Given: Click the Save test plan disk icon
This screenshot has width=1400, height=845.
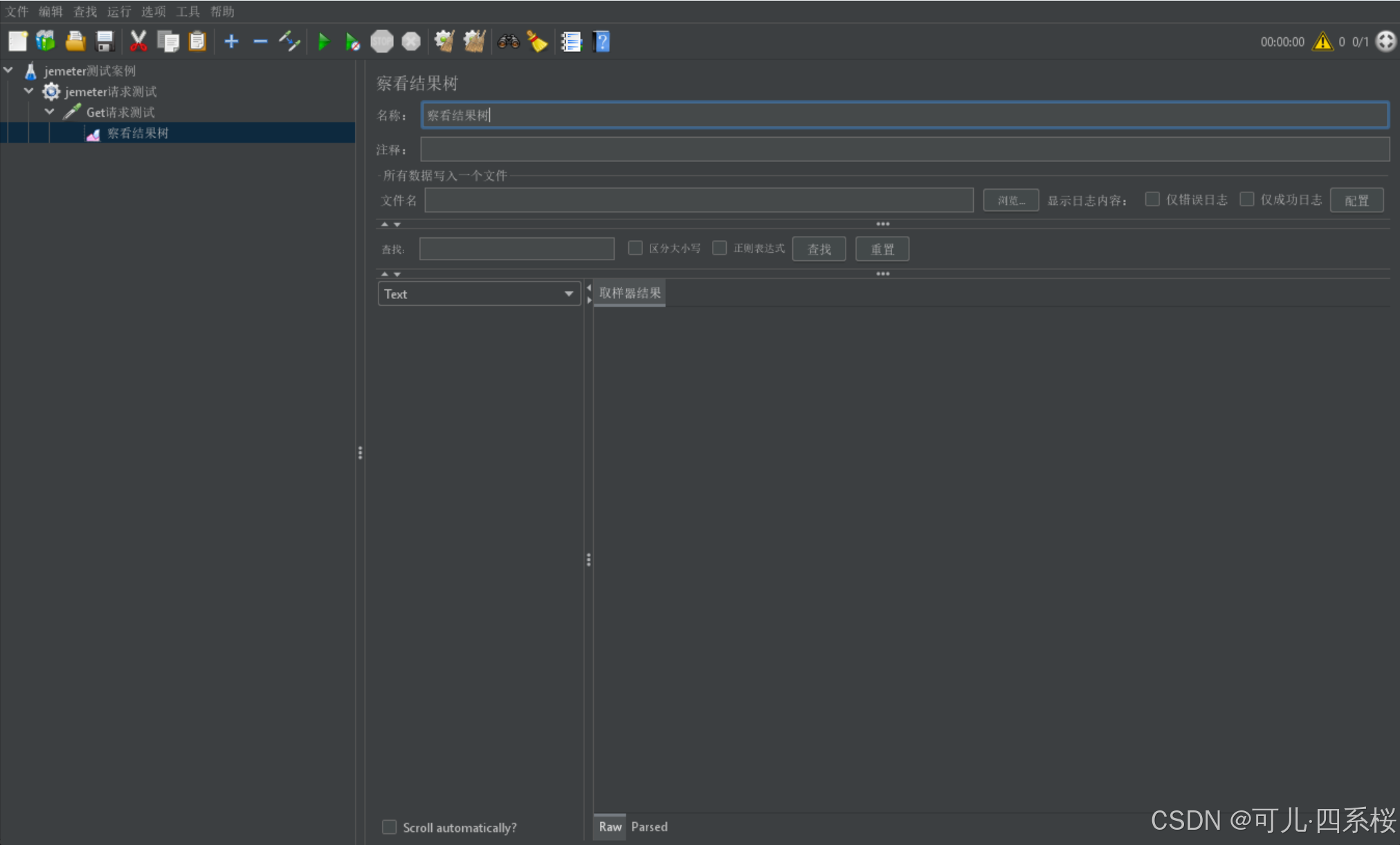Looking at the screenshot, I should 105,42.
